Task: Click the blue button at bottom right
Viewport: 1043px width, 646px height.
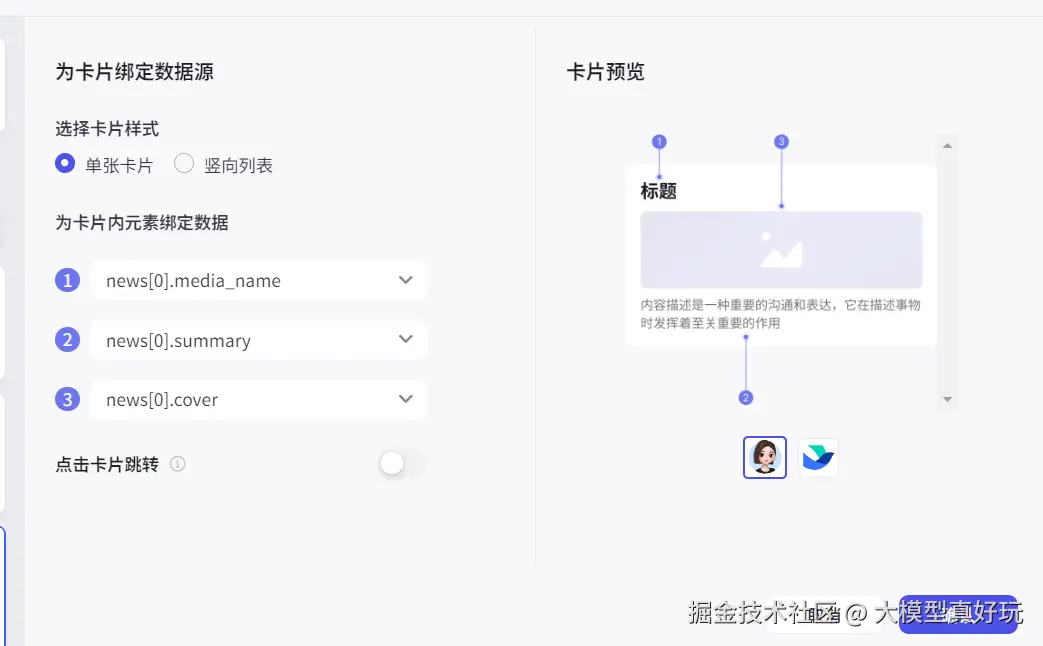Action: click(958, 614)
